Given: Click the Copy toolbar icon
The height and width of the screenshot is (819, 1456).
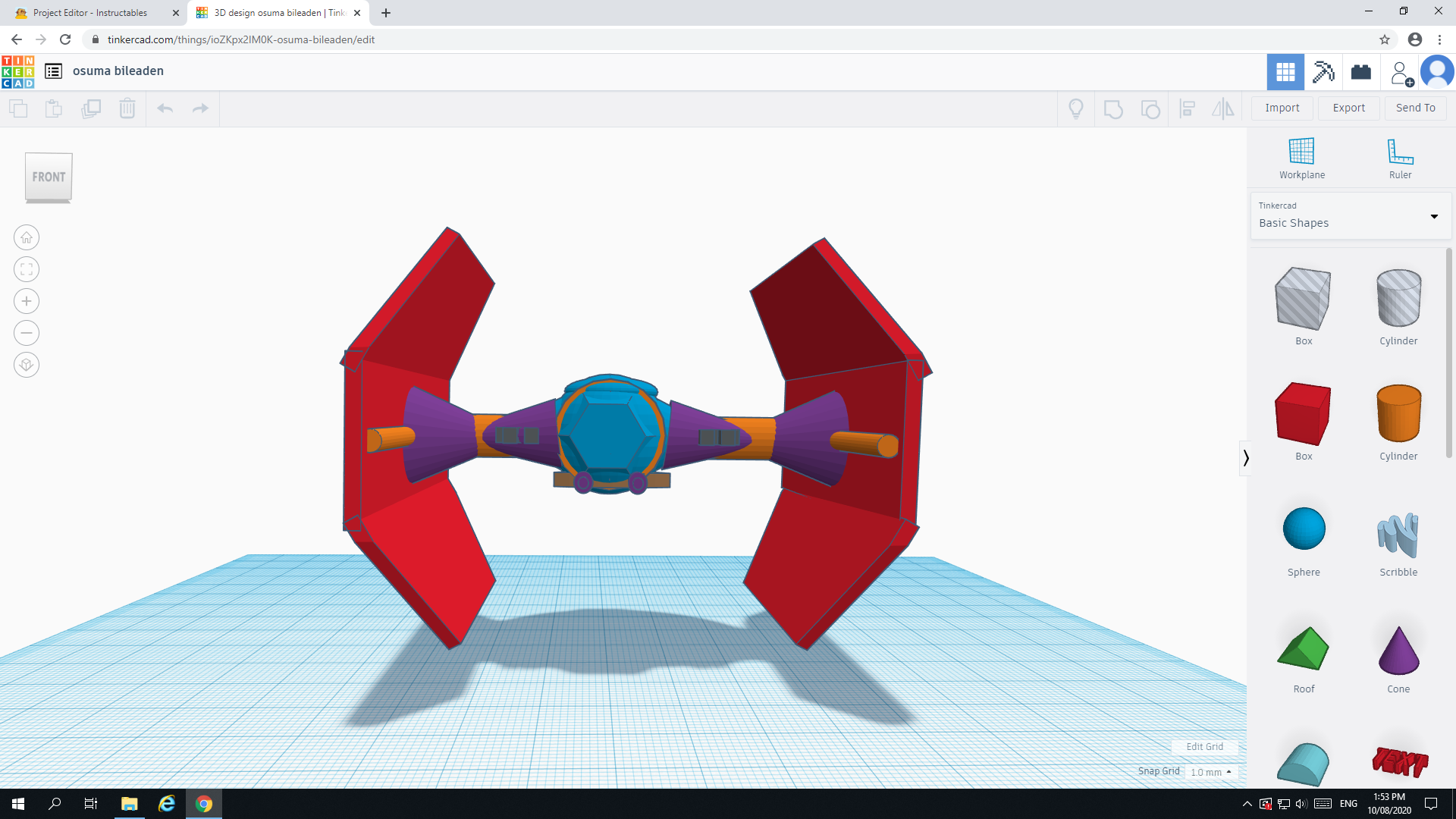Looking at the screenshot, I should click(x=18, y=108).
